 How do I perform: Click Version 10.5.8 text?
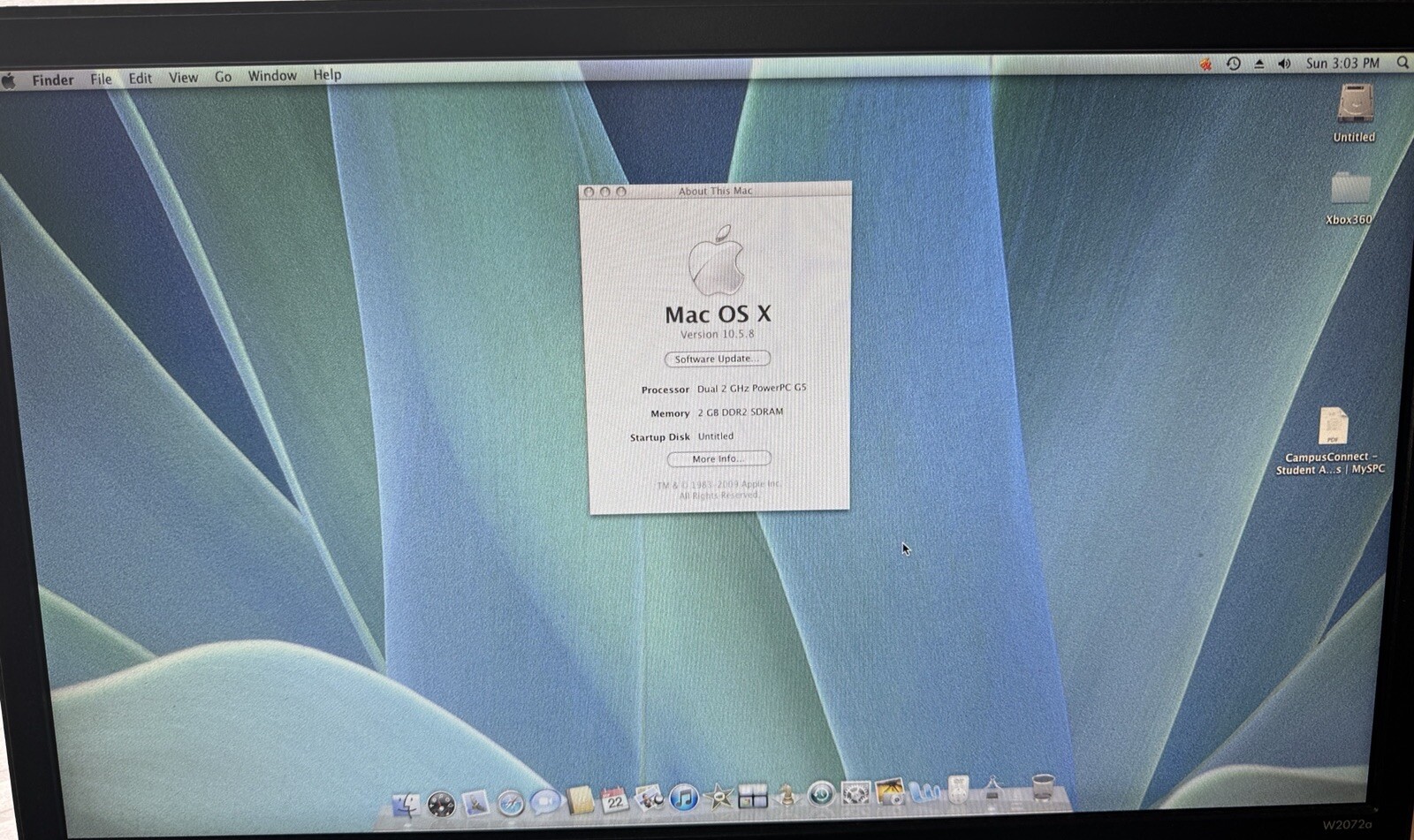(718, 334)
